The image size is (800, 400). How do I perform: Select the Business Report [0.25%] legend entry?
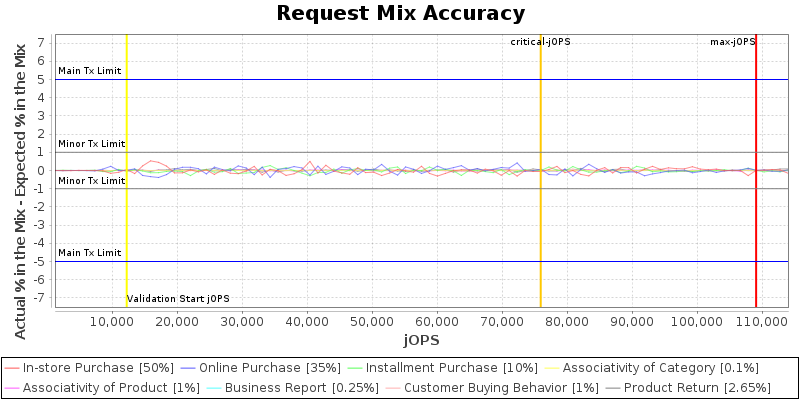[x=292, y=387]
